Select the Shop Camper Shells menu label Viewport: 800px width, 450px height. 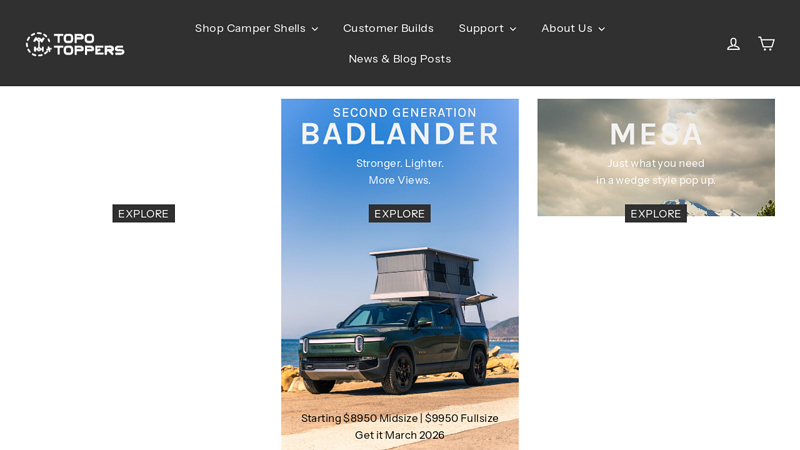pos(250,28)
